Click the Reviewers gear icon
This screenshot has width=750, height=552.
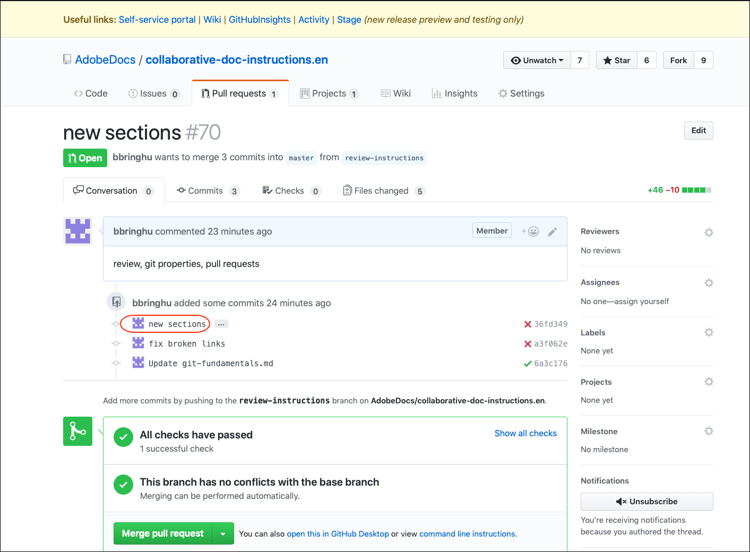coord(708,232)
